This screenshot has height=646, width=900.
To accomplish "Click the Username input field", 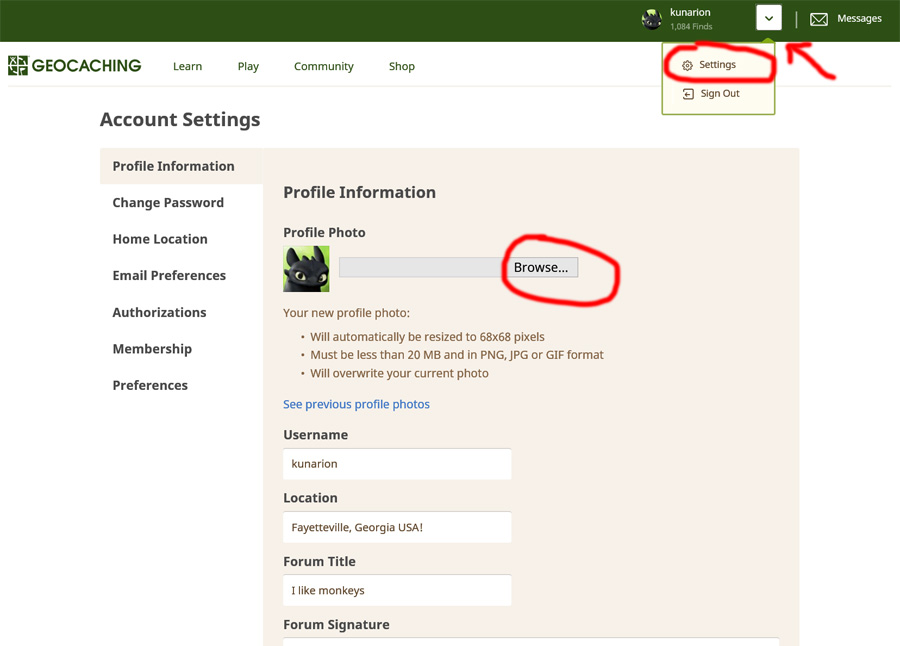I will point(397,464).
